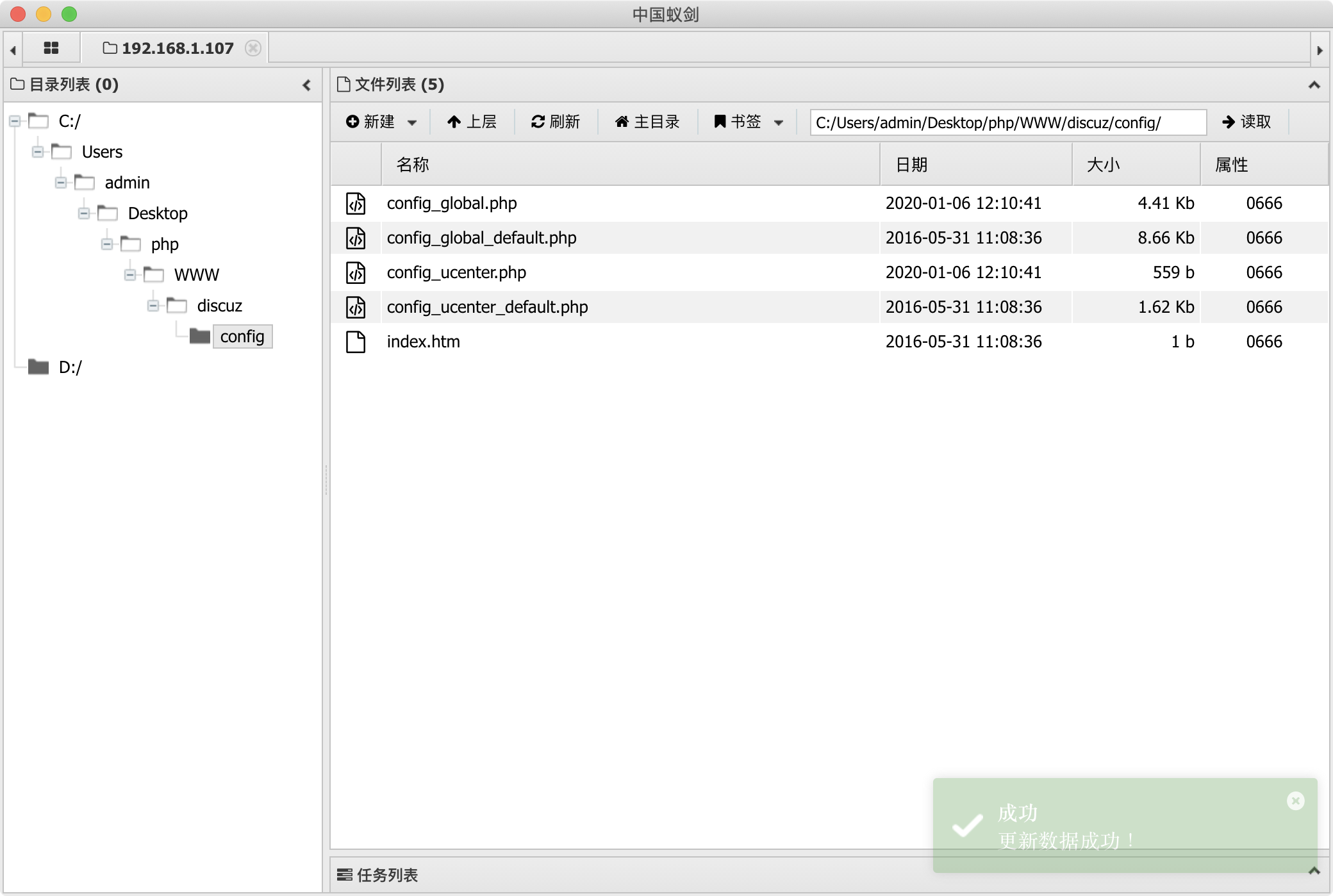Collapse the Users tree node
Screen dimensions: 1333x896
click(38, 151)
